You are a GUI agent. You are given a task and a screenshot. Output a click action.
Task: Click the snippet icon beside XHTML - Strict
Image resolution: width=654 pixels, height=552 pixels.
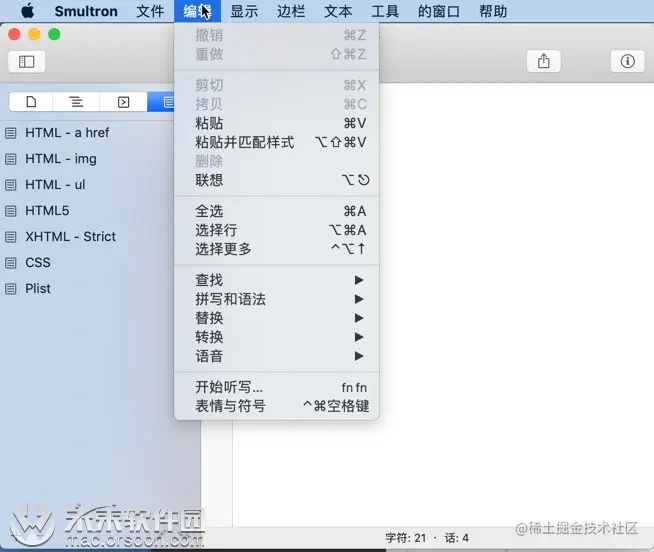tap(11, 237)
